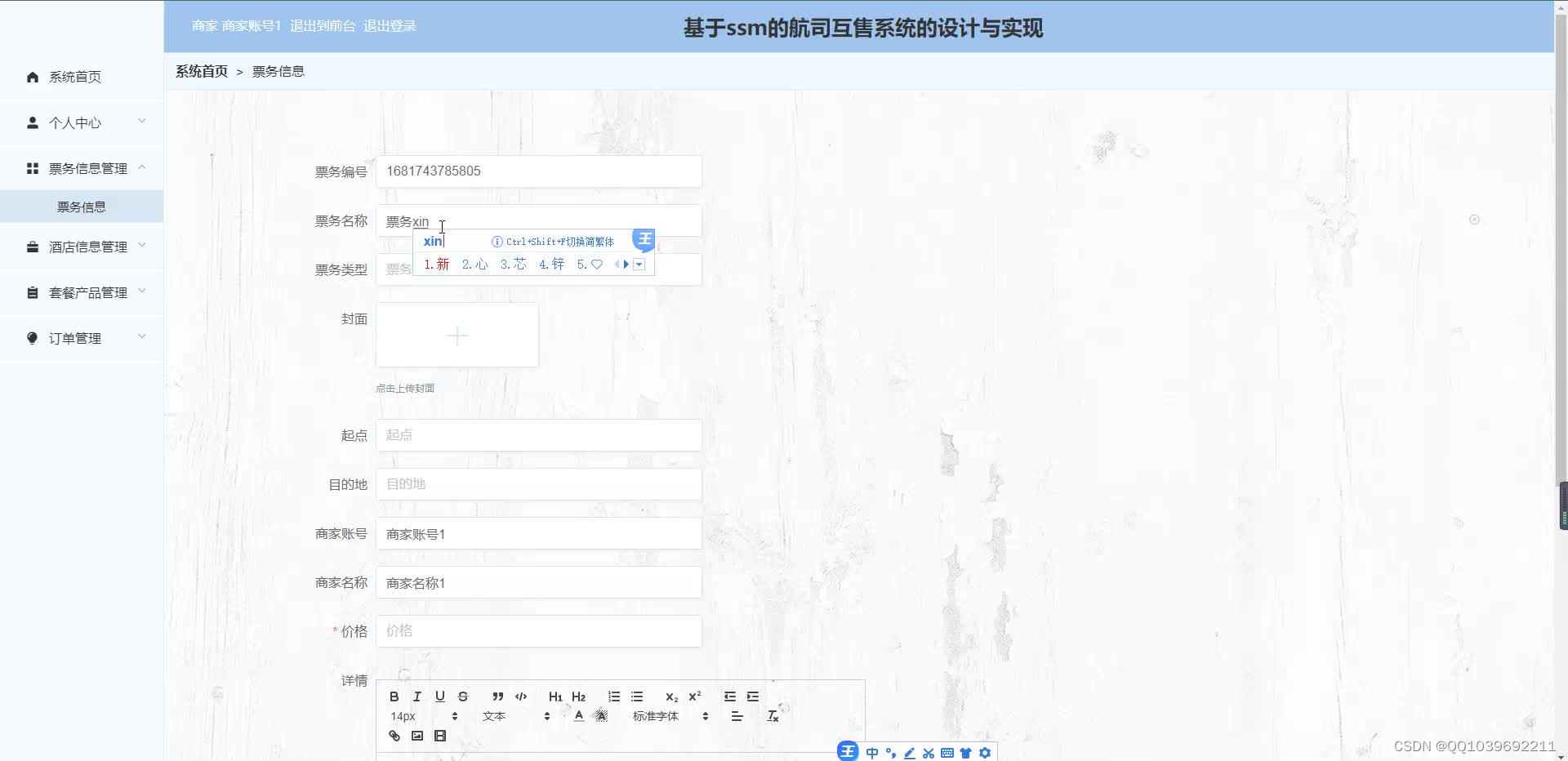Open the IME settings gear
This screenshot has width=1568, height=761.
[985, 753]
